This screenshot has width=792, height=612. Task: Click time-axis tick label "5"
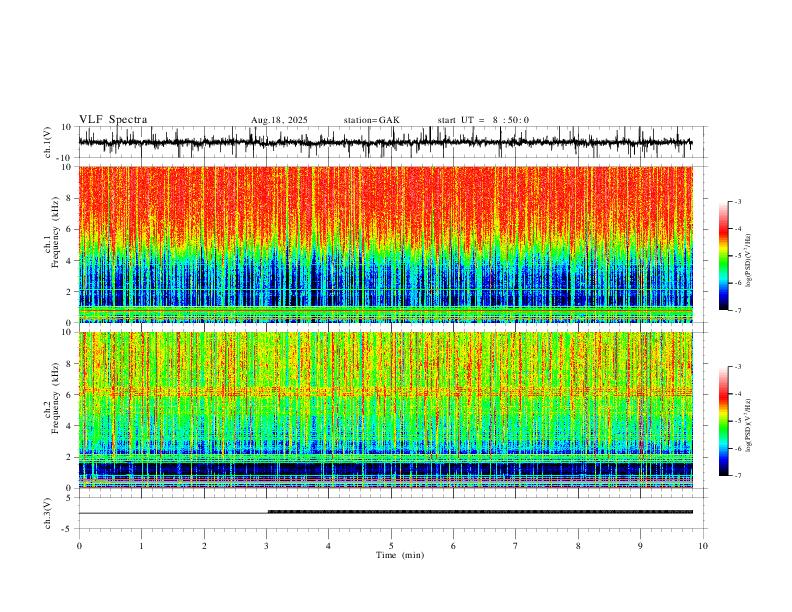pyautogui.click(x=391, y=546)
